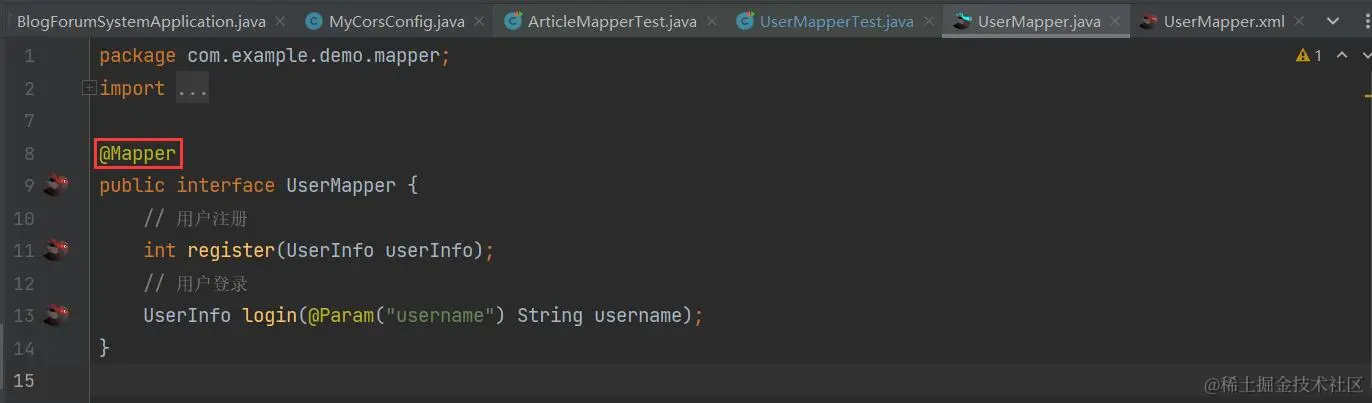The width and height of the screenshot is (1372, 403).
Task: Click the package name com.example.demo.mapper
Action: [x=314, y=56]
